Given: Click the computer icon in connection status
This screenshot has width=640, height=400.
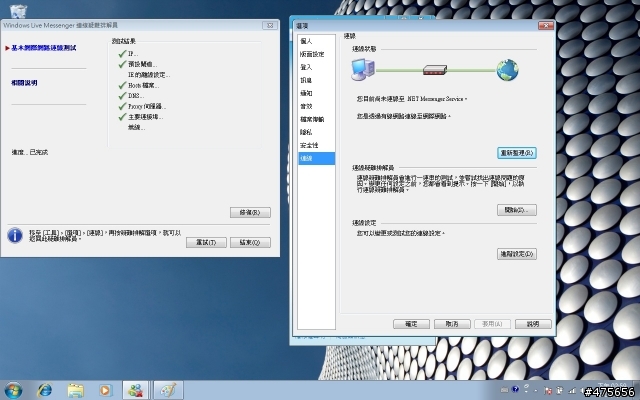Looking at the screenshot, I should [x=363, y=70].
